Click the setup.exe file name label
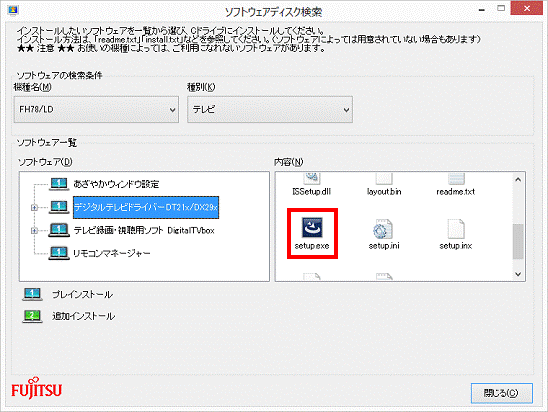Image resolution: width=548 pixels, height=412 pixels. [312, 246]
